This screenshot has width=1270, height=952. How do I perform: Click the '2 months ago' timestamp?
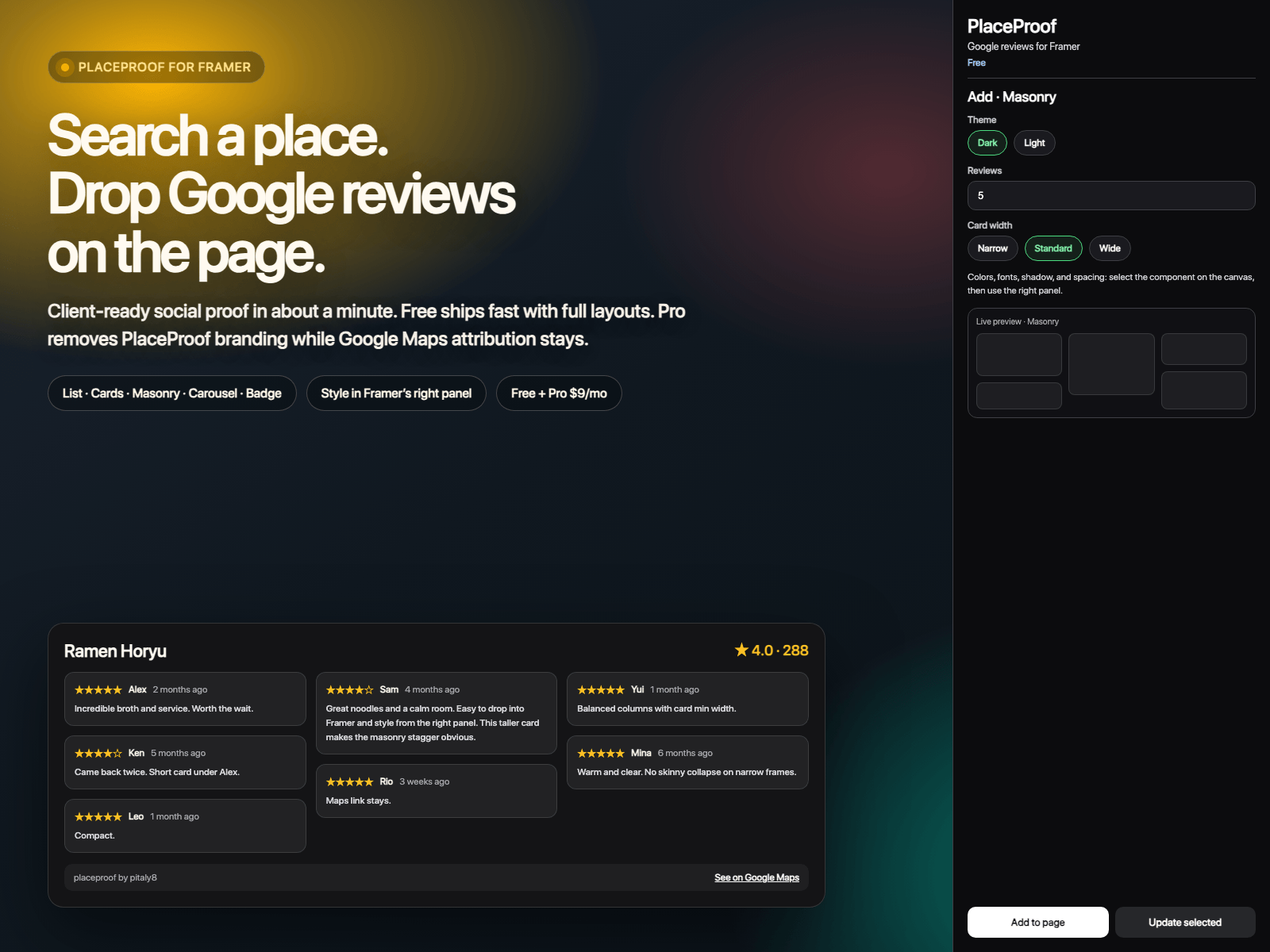coord(180,689)
